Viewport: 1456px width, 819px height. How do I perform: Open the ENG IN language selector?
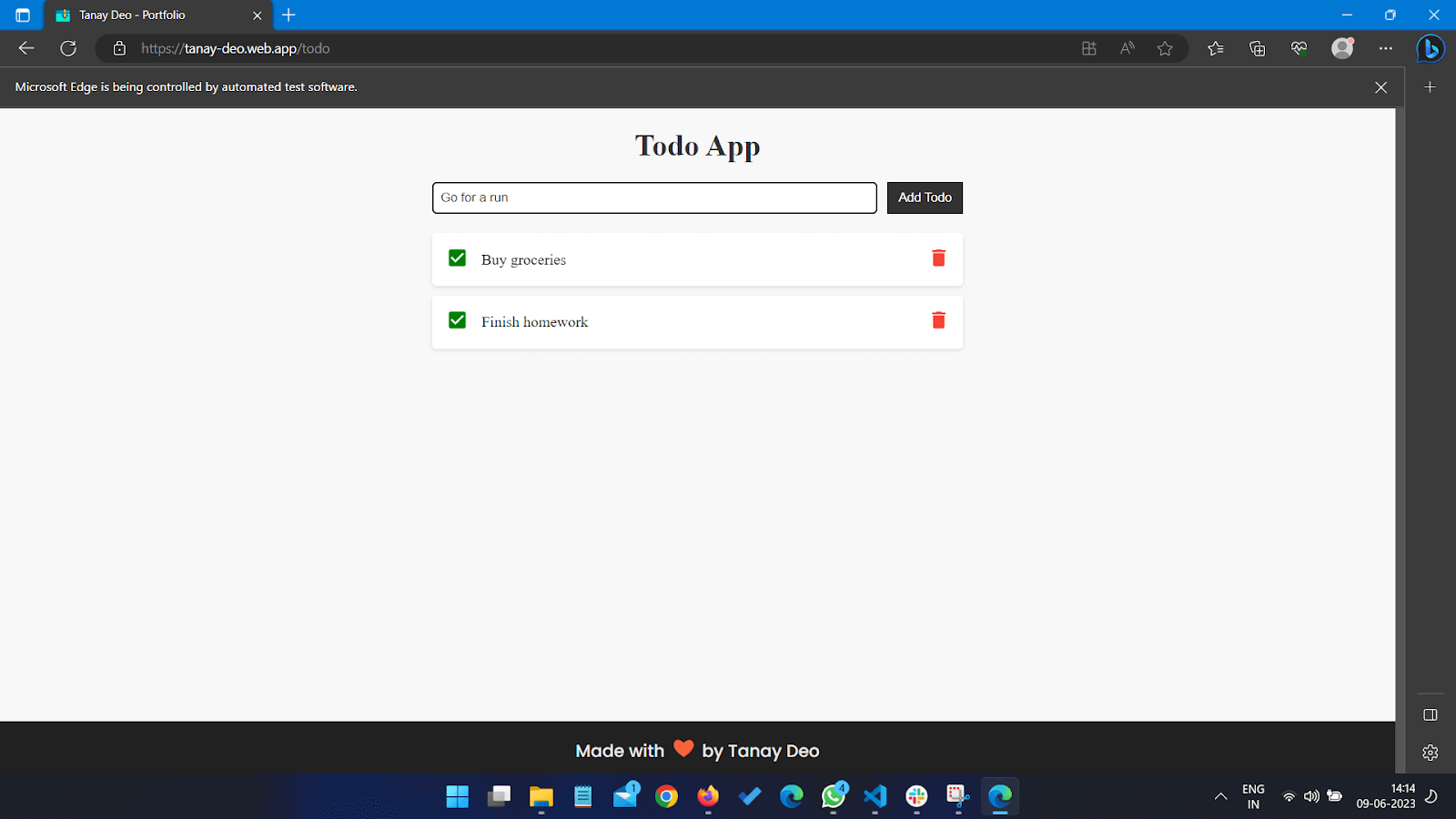pos(1253,796)
